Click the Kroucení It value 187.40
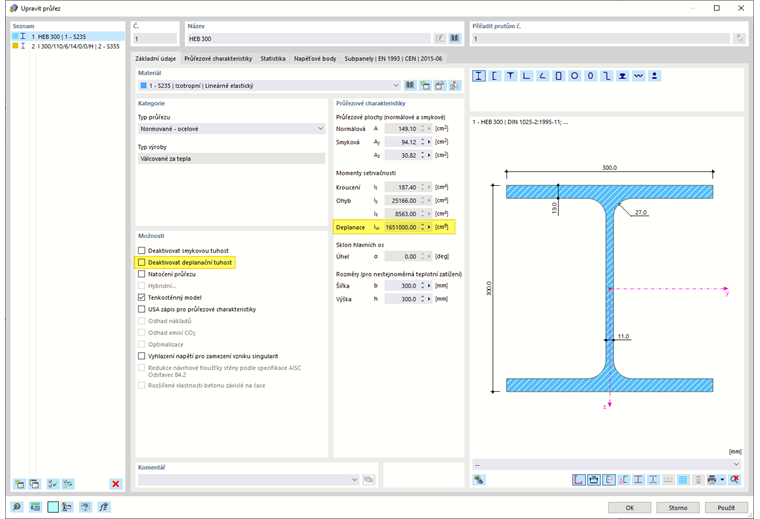This screenshot has width=760, height=519. coord(401,187)
